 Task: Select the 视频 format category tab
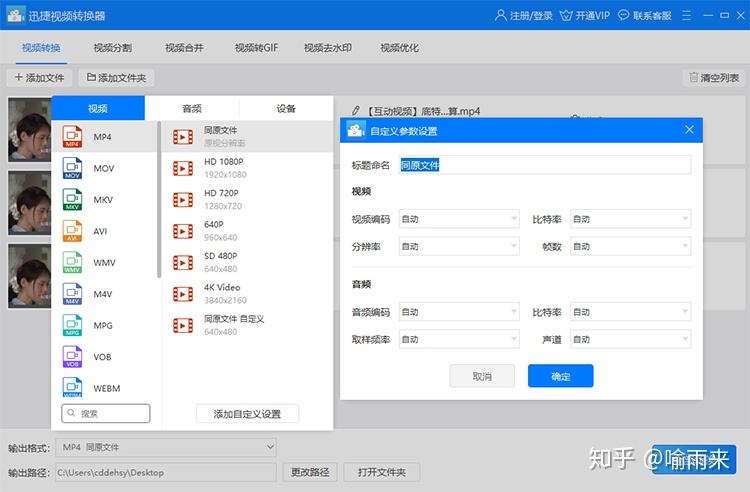point(98,108)
